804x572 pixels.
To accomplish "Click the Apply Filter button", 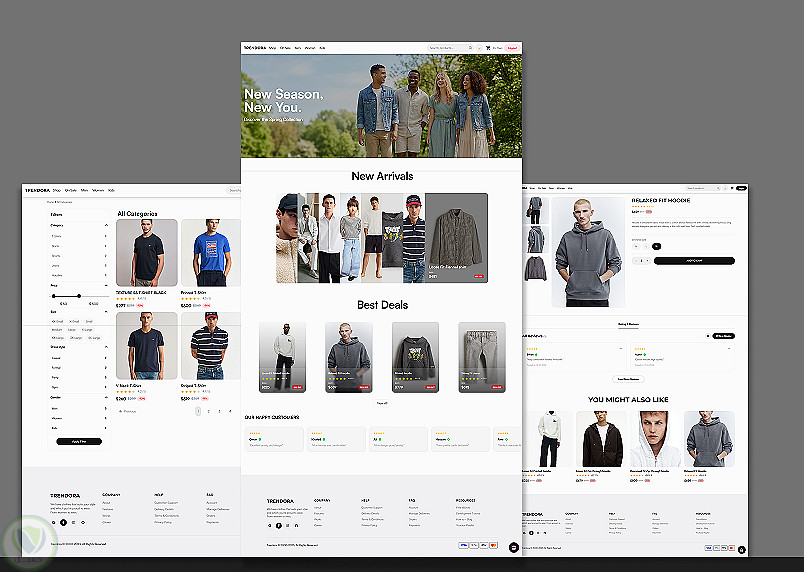I will point(79,441).
